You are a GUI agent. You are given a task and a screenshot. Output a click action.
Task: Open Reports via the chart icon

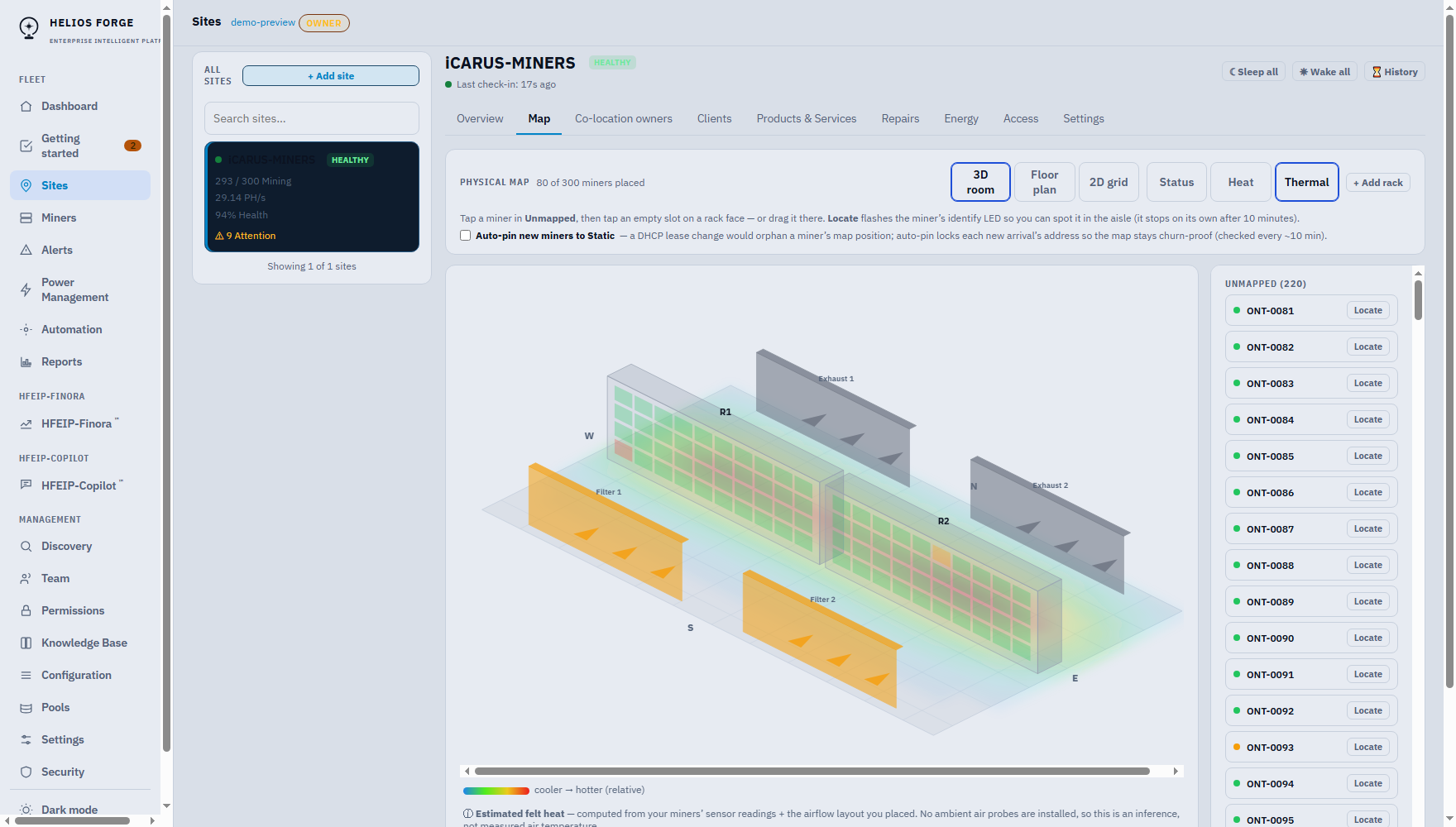(x=26, y=361)
